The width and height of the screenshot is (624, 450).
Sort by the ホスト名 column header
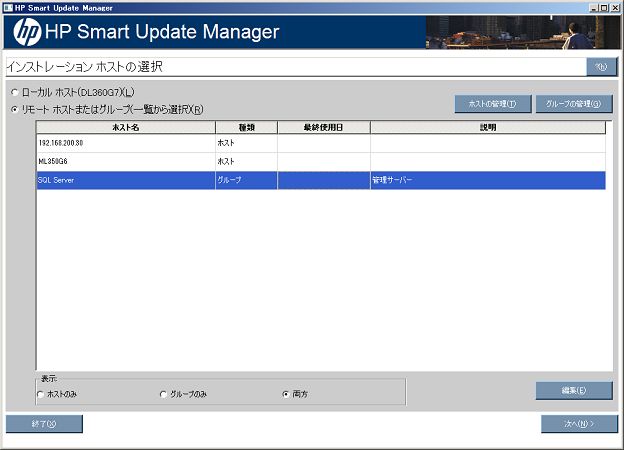coord(126,128)
